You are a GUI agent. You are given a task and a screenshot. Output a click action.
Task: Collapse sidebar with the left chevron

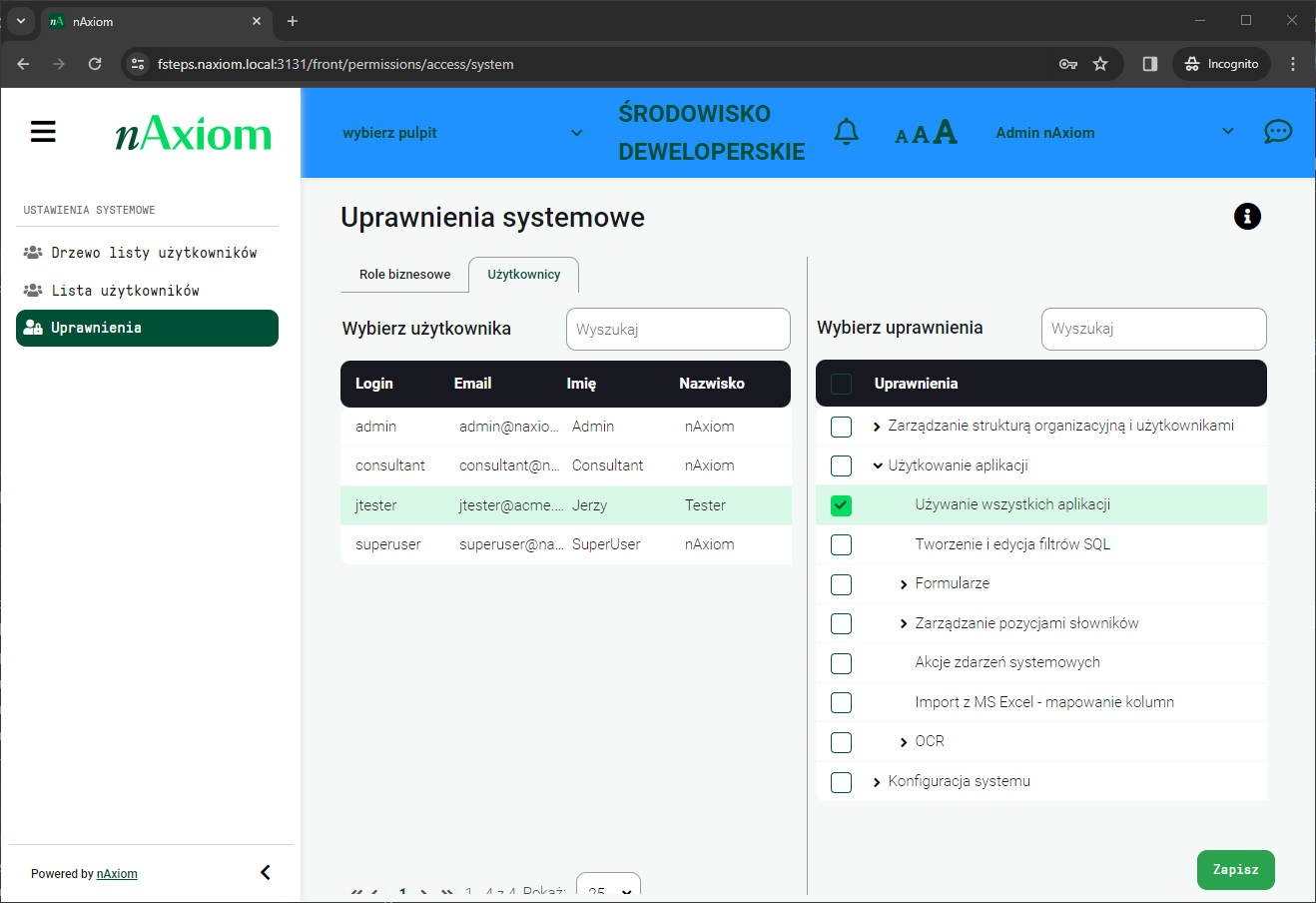pyautogui.click(x=266, y=872)
